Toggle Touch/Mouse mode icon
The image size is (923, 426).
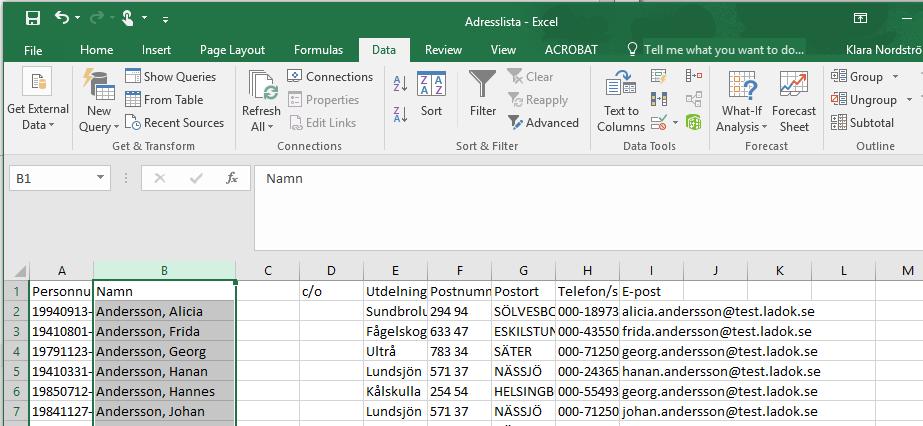(x=127, y=19)
